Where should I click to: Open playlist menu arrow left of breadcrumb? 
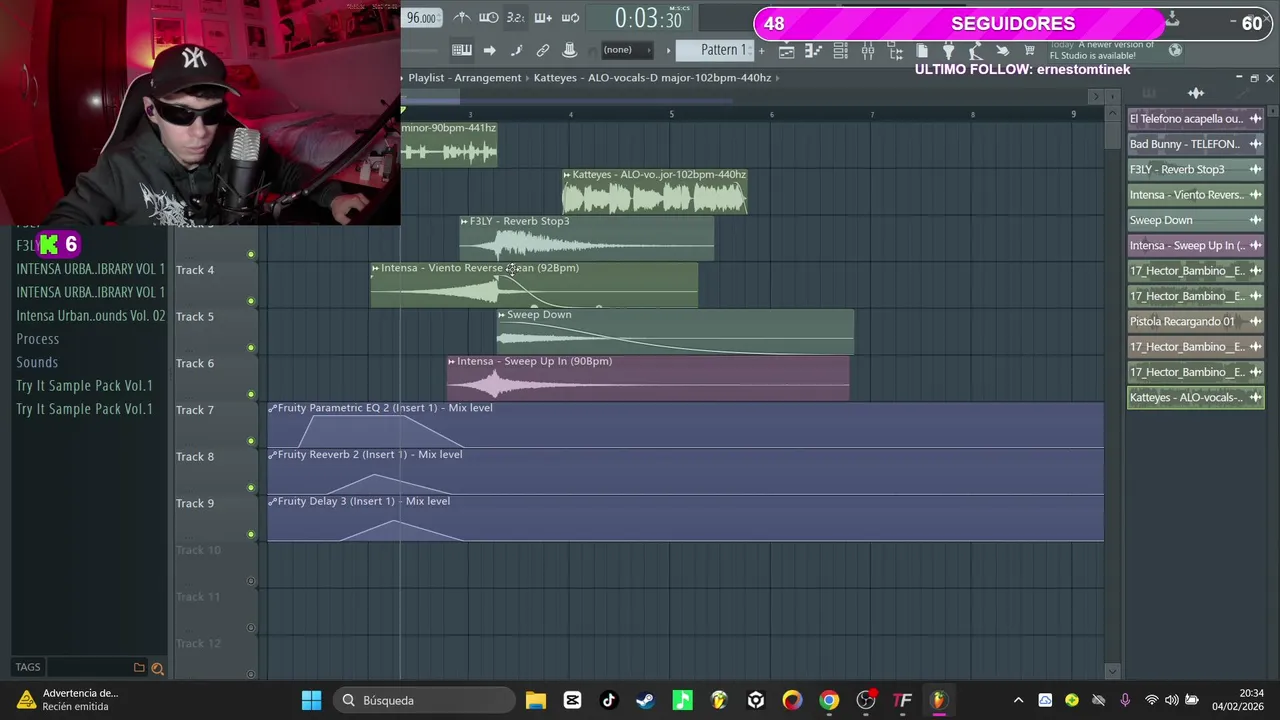tap(403, 77)
